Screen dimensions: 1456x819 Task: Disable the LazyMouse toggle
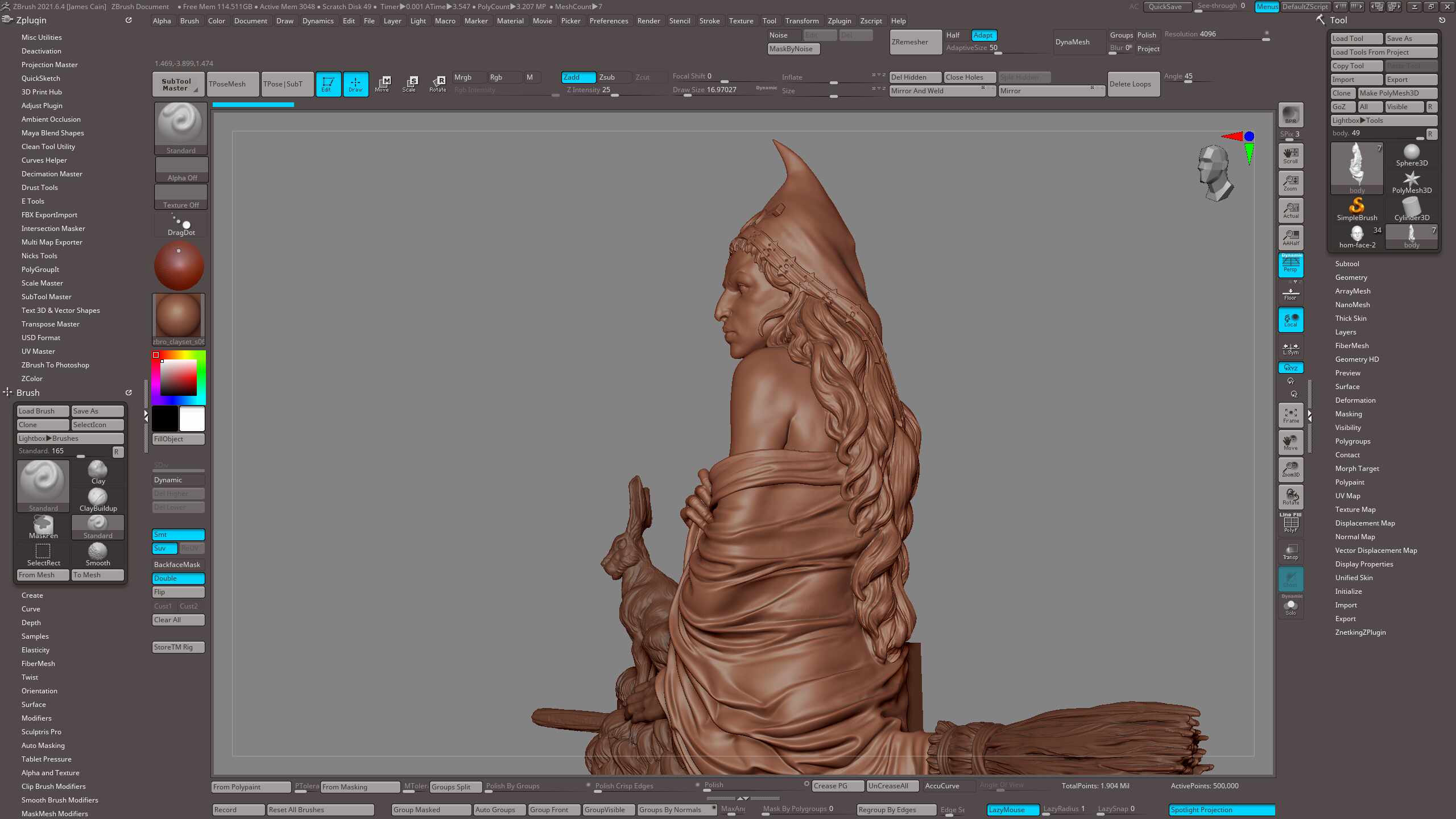tap(1012, 809)
